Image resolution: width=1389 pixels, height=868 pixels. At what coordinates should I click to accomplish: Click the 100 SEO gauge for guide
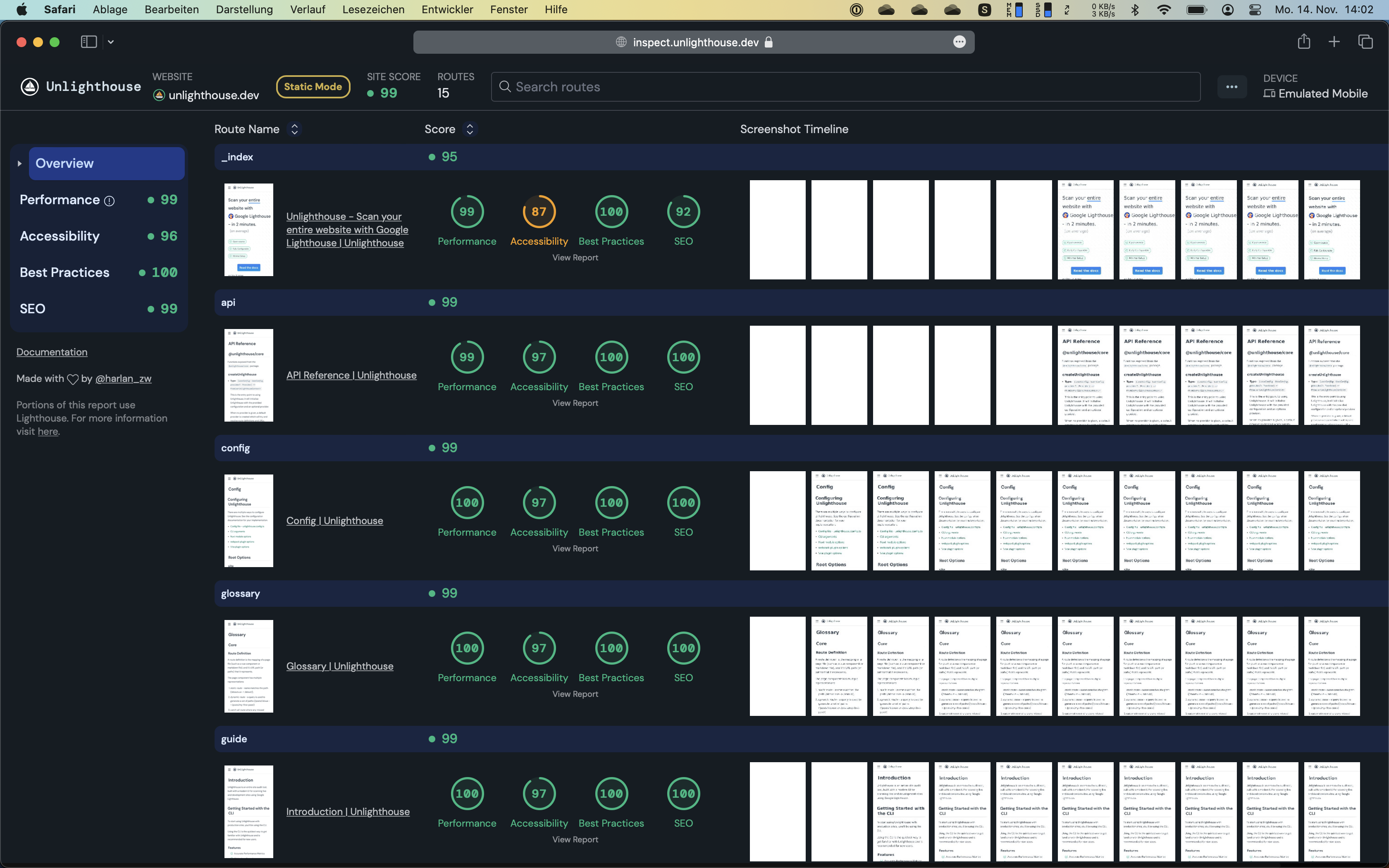pyautogui.click(x=683, y=793)
